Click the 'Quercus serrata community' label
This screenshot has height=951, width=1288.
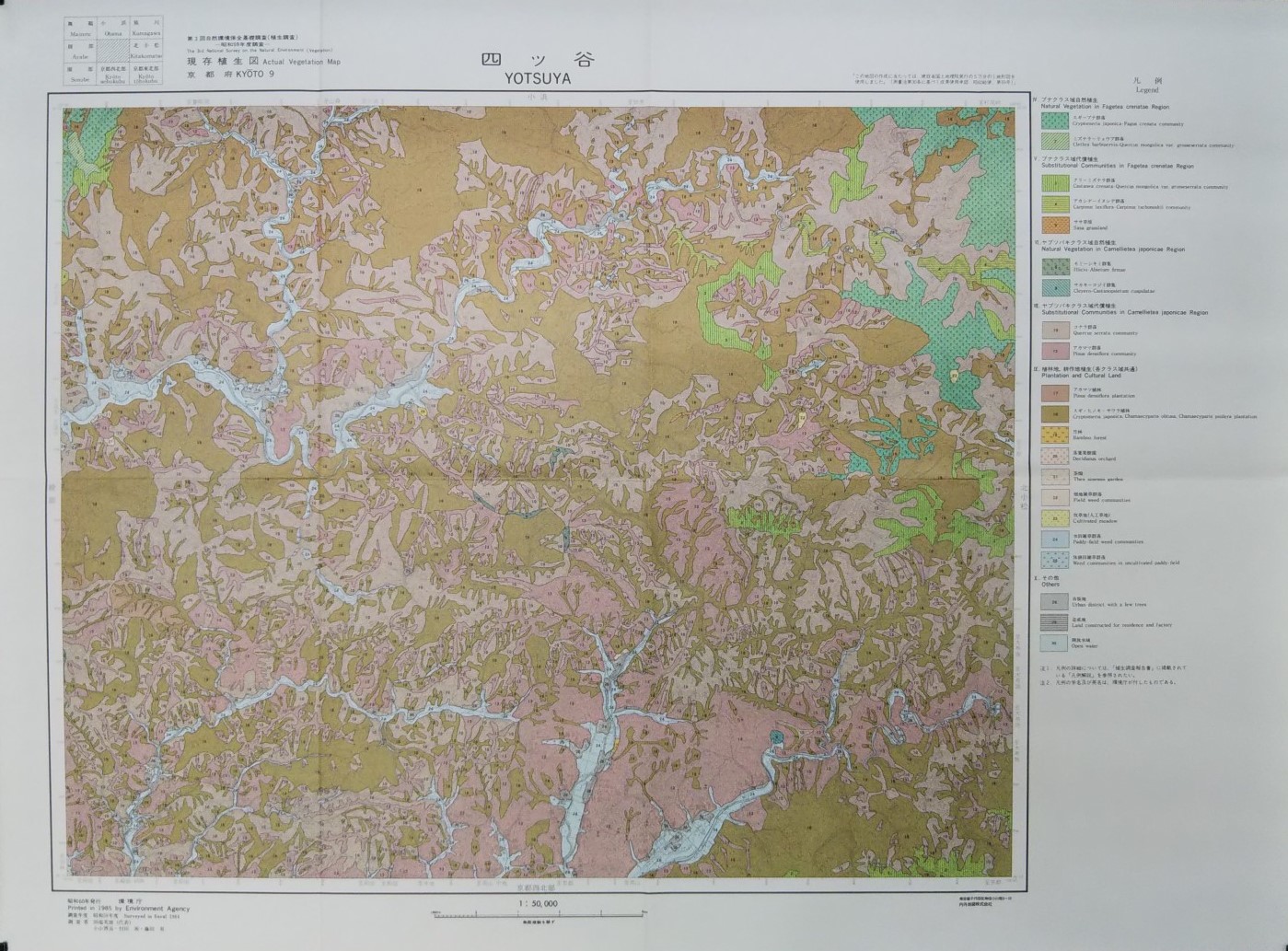pyautogui.click(x=1105, y=333)
